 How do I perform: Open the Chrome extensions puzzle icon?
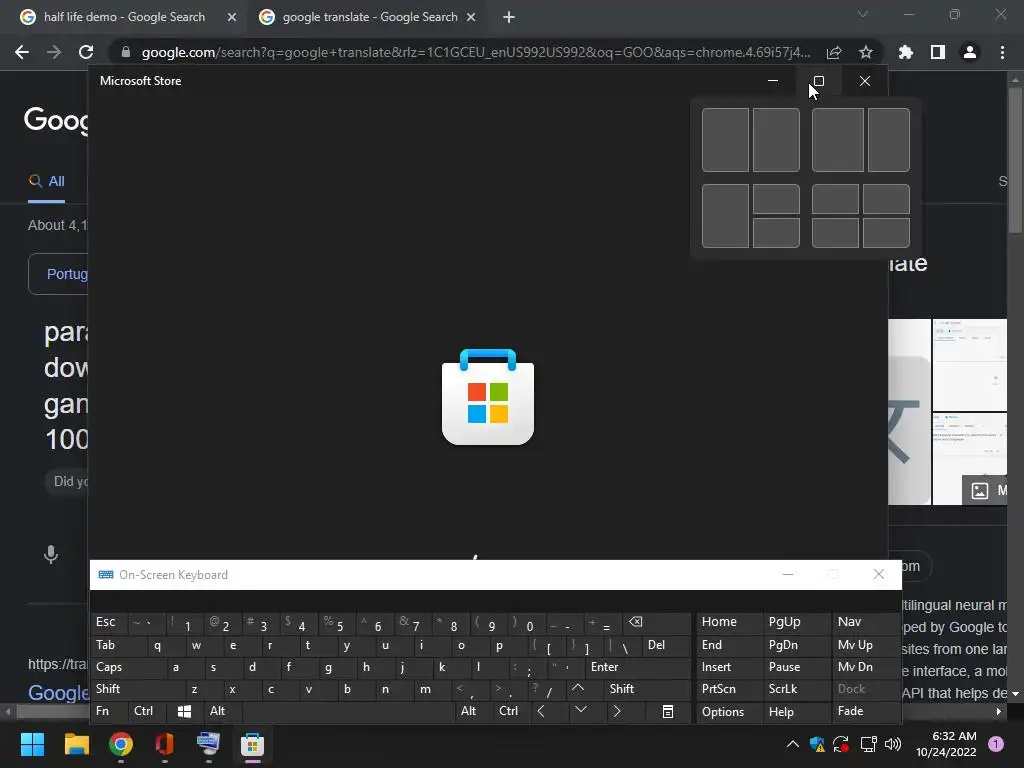pyautogui.click(x=906, y=52)
